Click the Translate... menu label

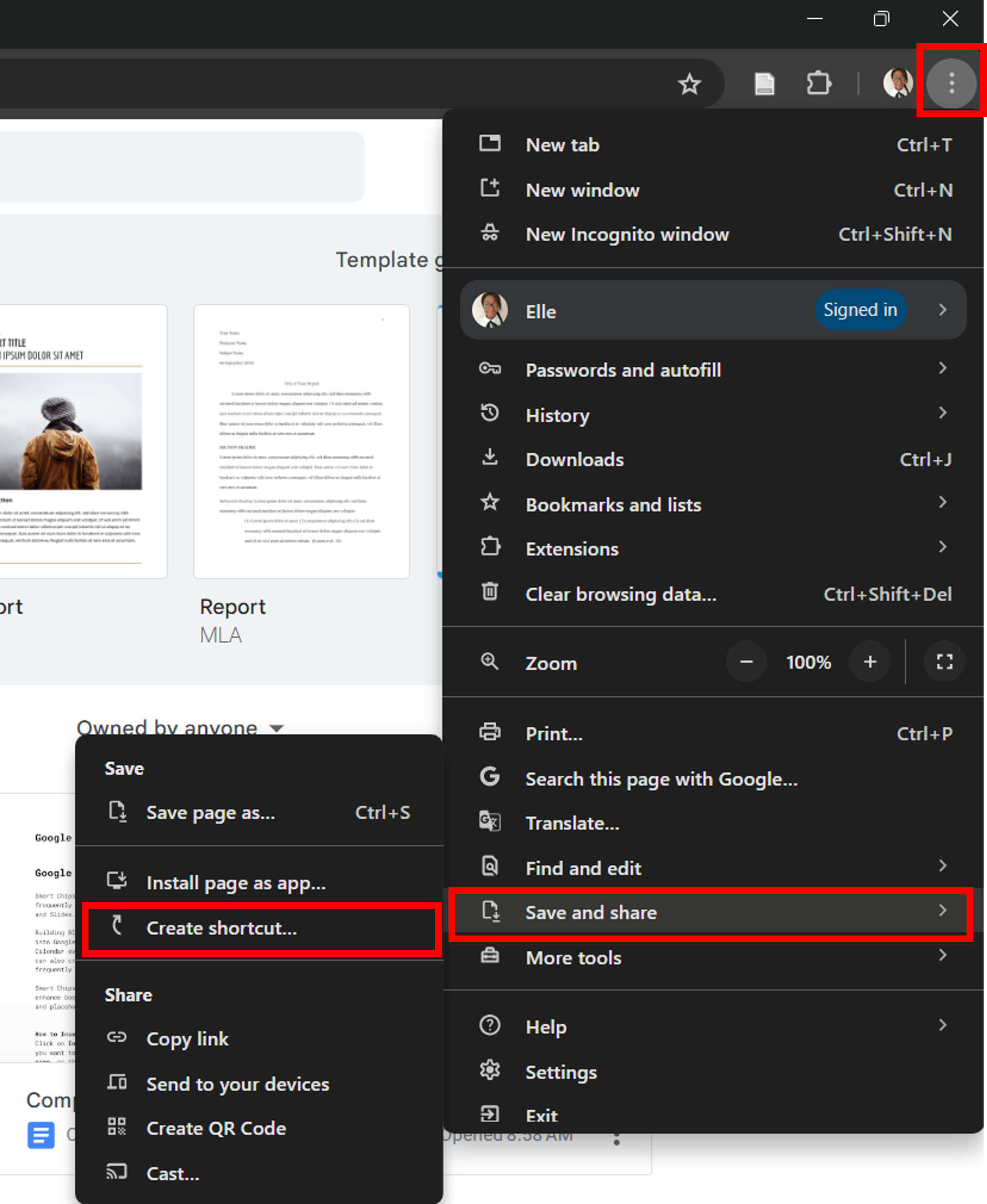(x=572, y=823)
